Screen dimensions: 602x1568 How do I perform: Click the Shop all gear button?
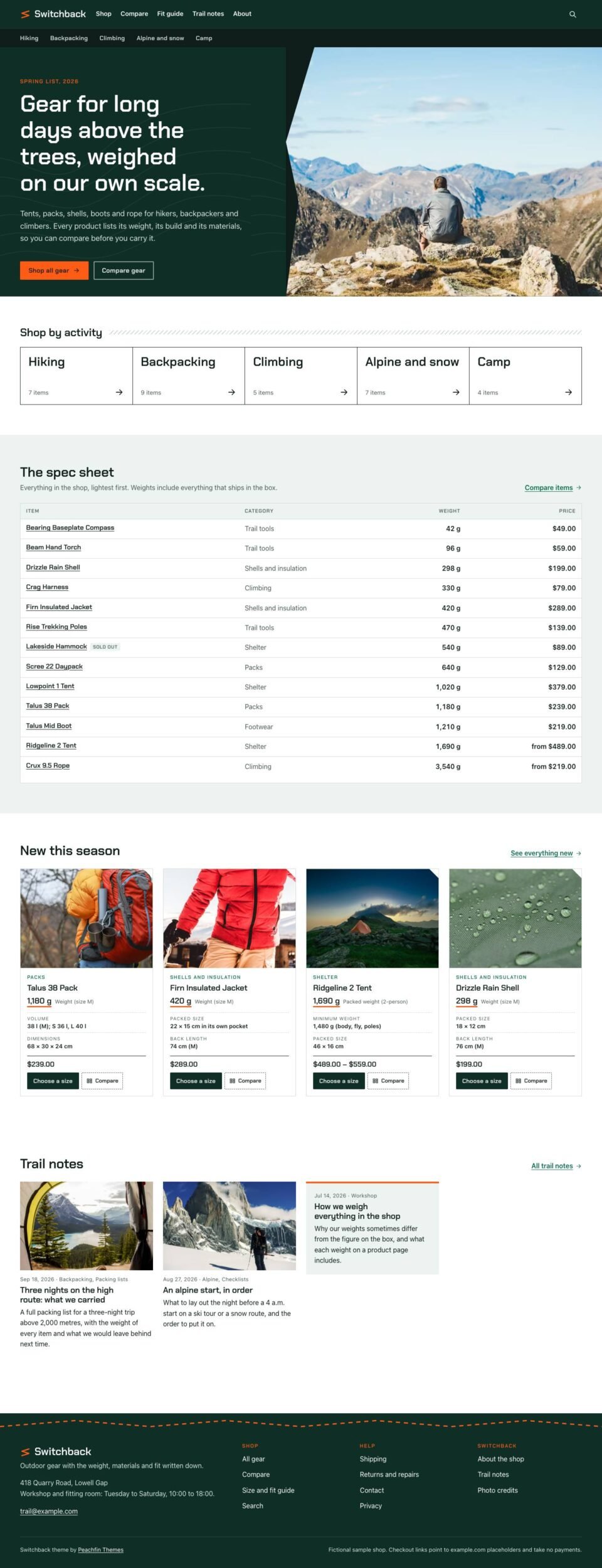(x=54, y=270)
